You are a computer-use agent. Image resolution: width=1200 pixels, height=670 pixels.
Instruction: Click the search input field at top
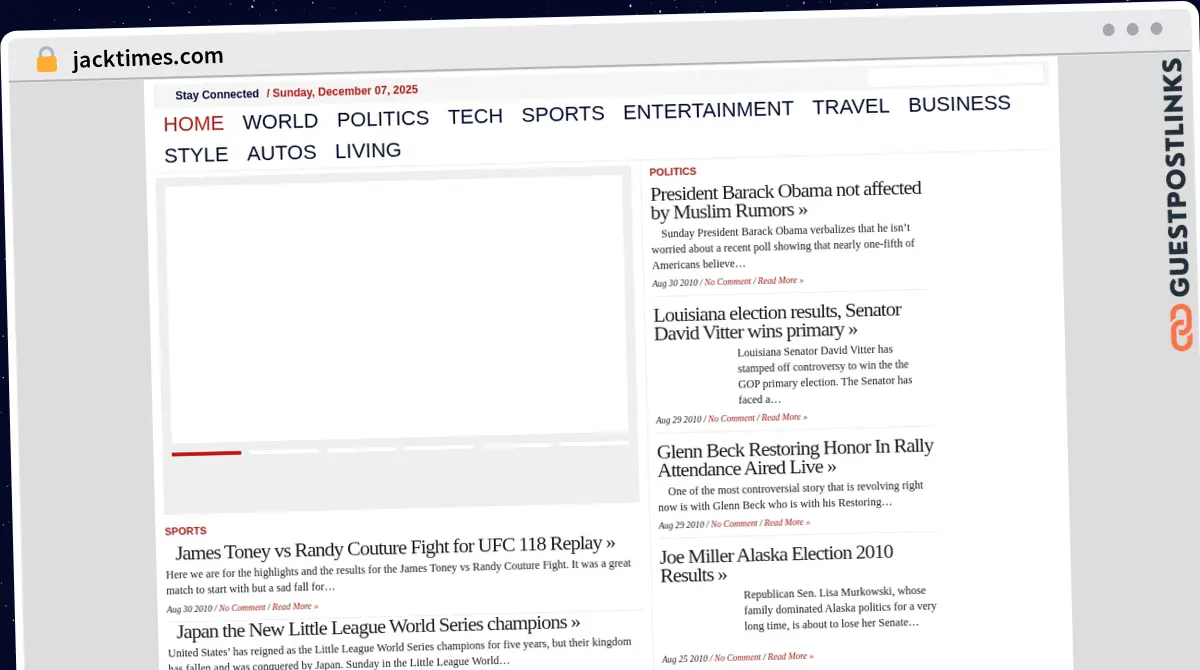(x=954, y=75)
